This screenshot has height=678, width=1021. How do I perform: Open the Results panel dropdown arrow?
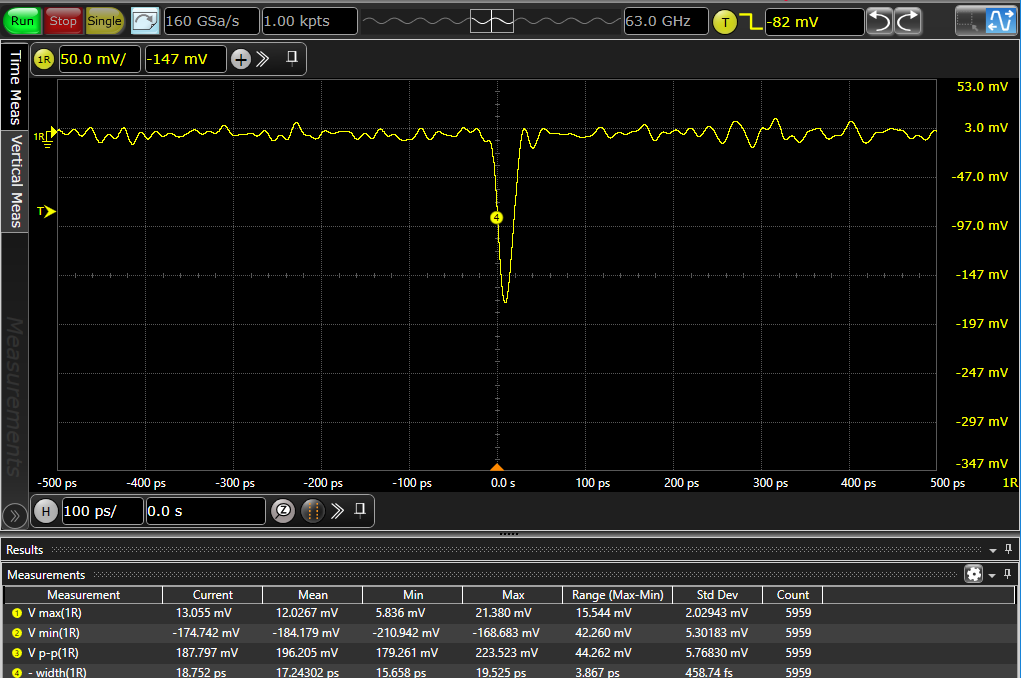(993, 550)
